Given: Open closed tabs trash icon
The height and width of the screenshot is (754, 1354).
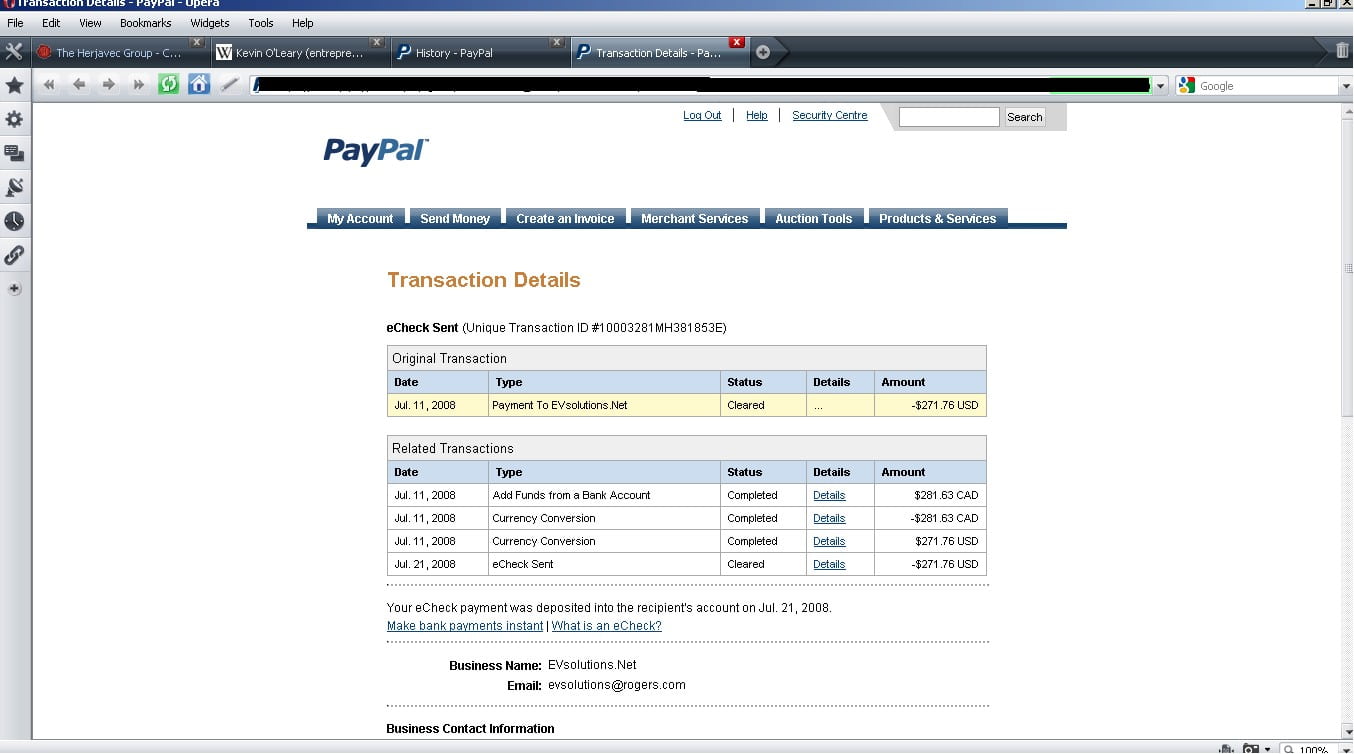Looking at the screenshot, I should pos(1342,51).
